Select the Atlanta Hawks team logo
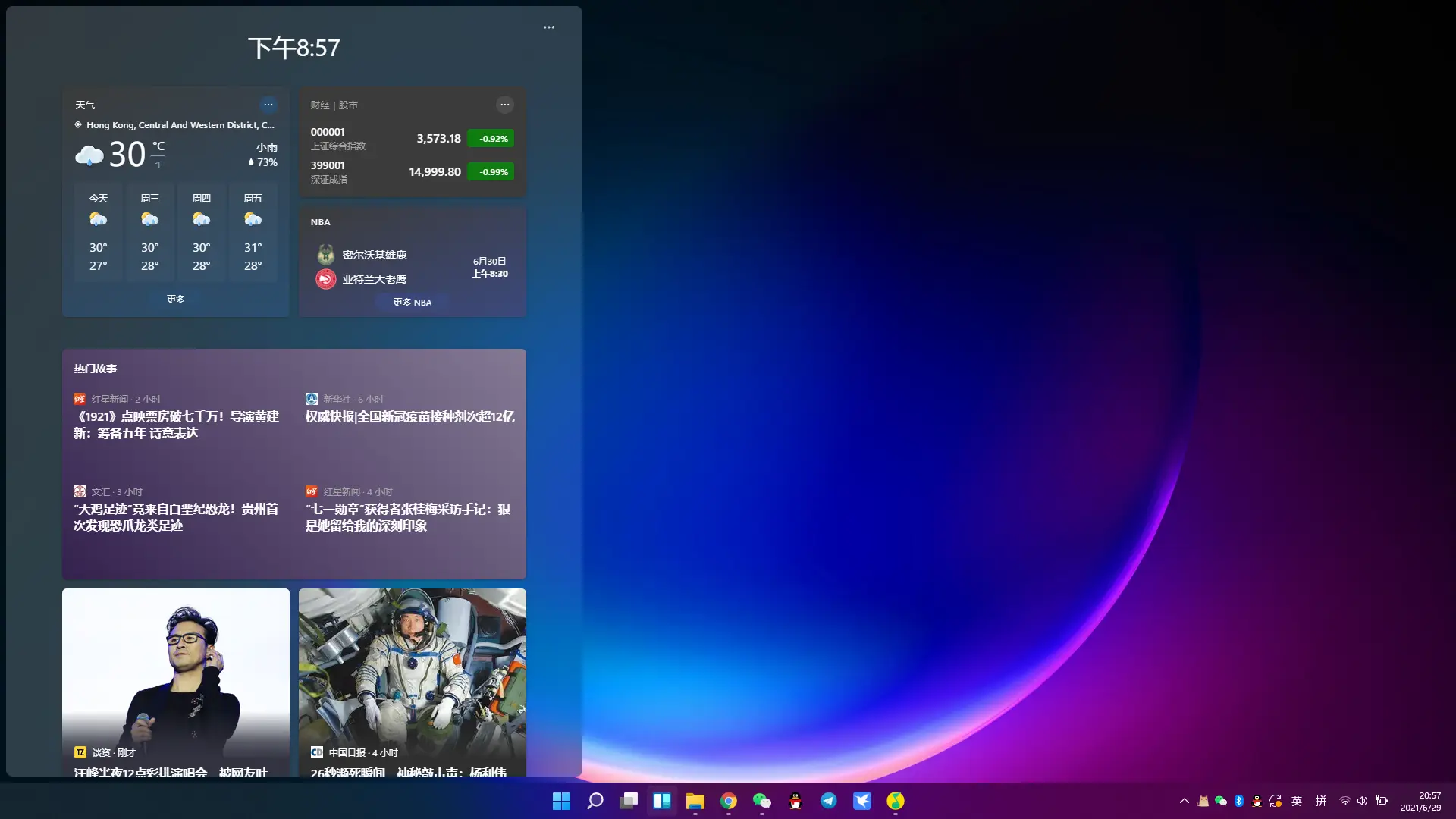Viewport: 1456px width, 819px height. 326,279
